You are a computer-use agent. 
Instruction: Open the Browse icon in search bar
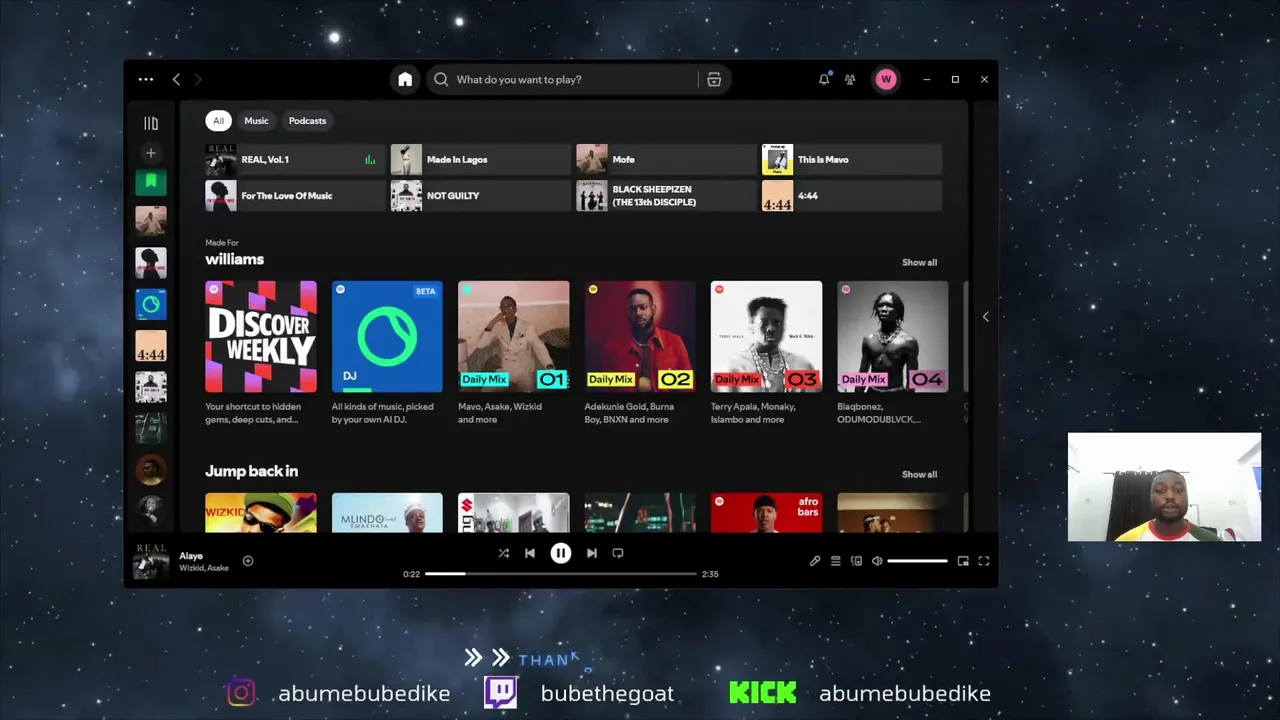(714, 79)
